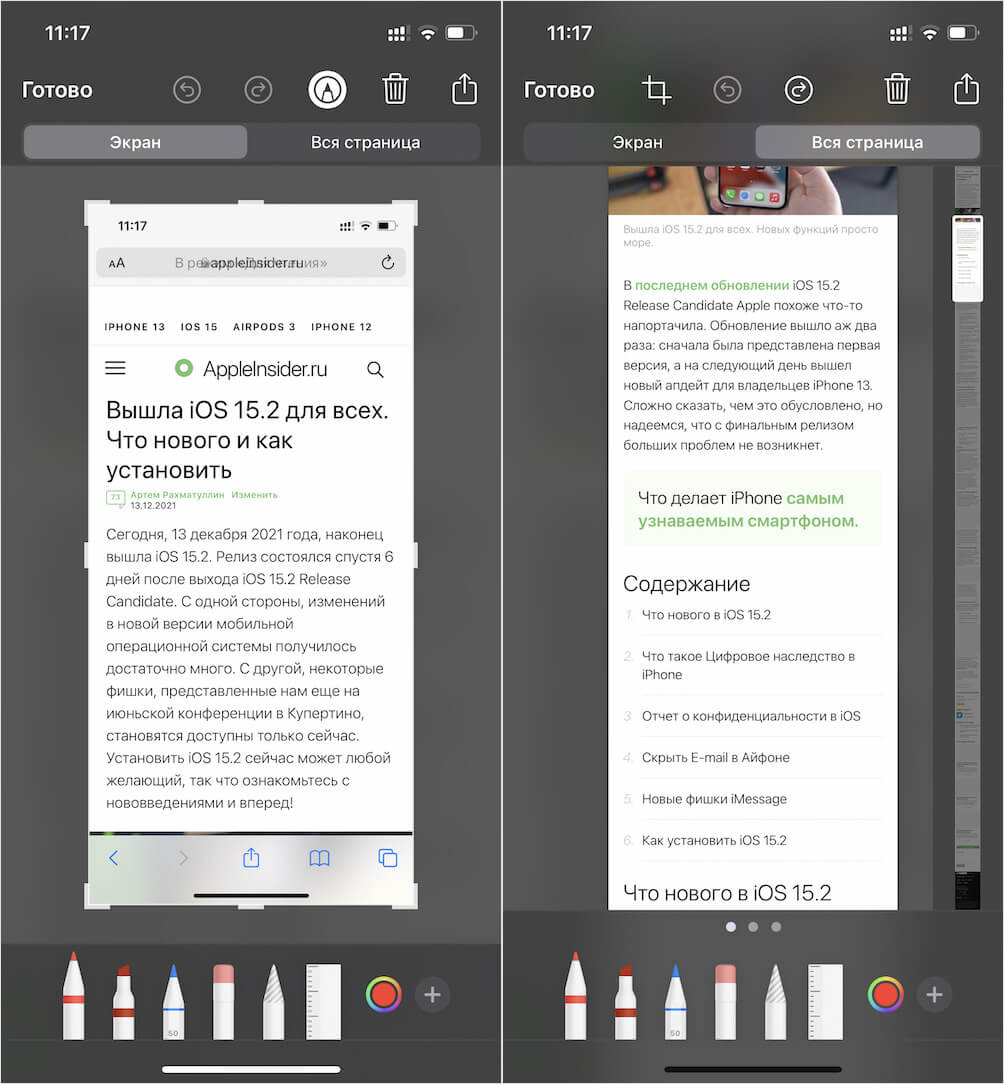Toggle the markup pen-tip icon in the left toolbar
The width and height of the screenshot is (1004, 1084).
[x=327, y=90]
